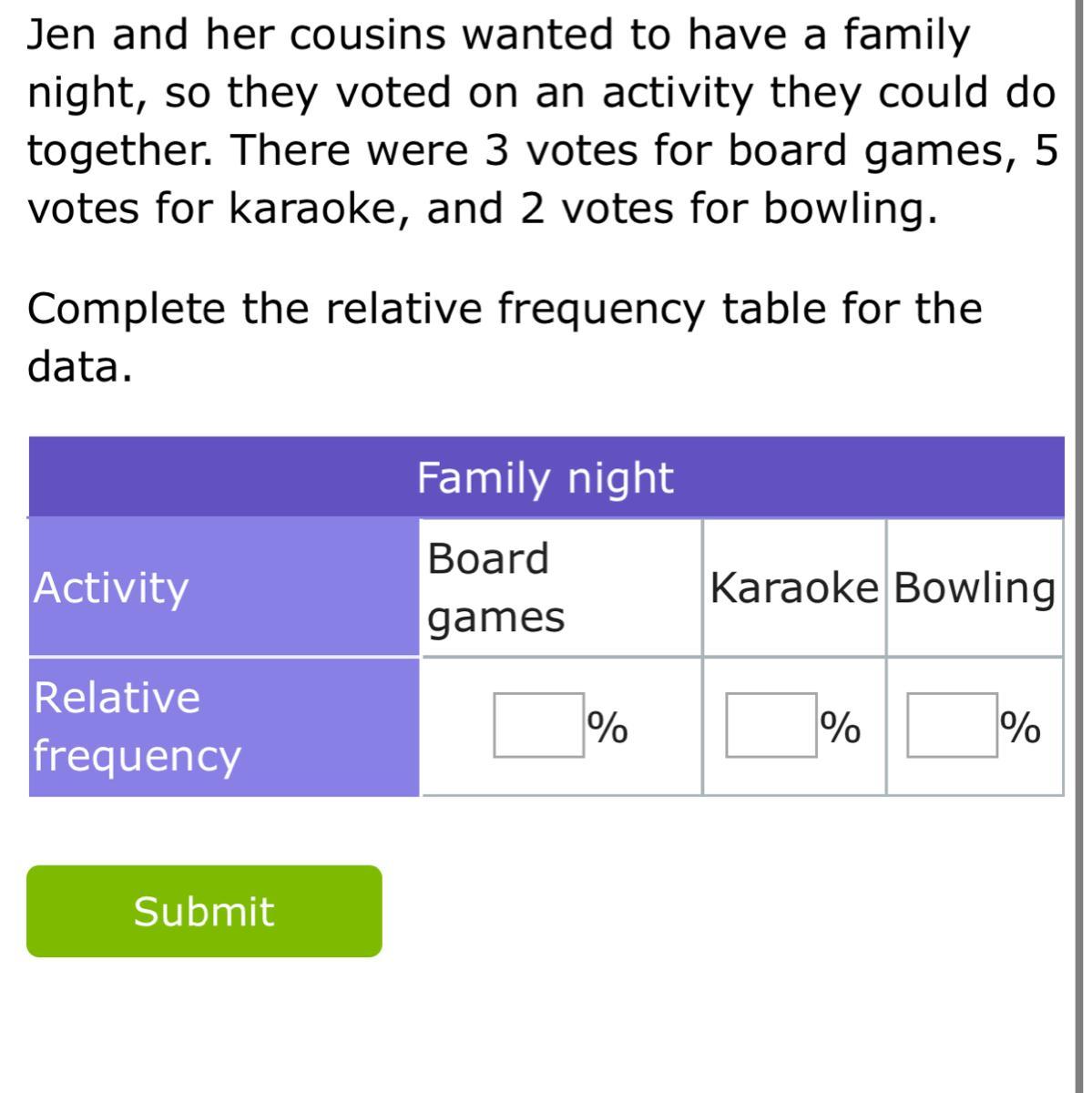Click the "Complete the relative frequency table" instruction
The width and height of the screenshot is (1092, 1093).
point(505,310)
